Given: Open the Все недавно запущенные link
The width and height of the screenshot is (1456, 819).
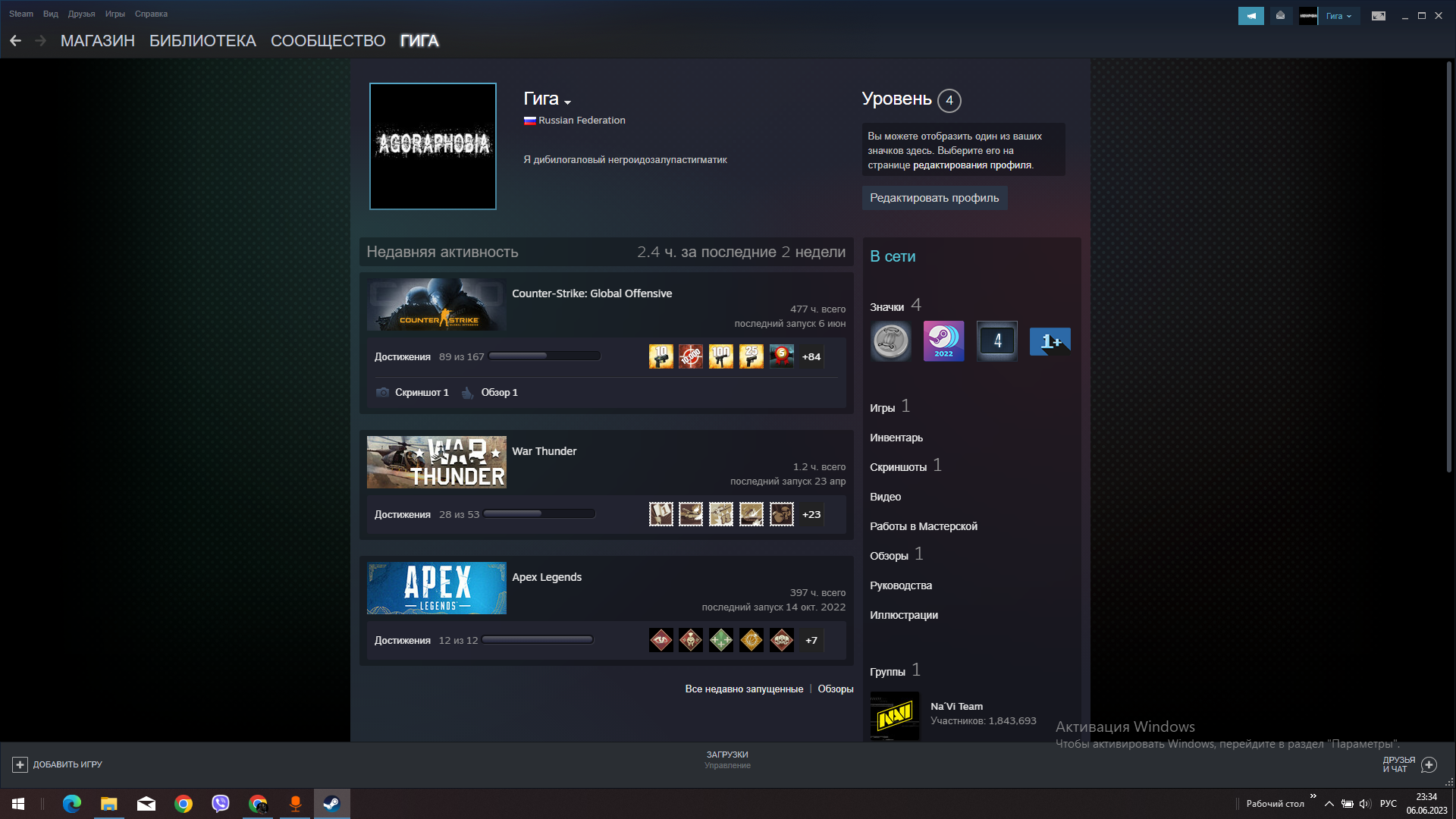Looking at the screenshot, I should point(744,689).
